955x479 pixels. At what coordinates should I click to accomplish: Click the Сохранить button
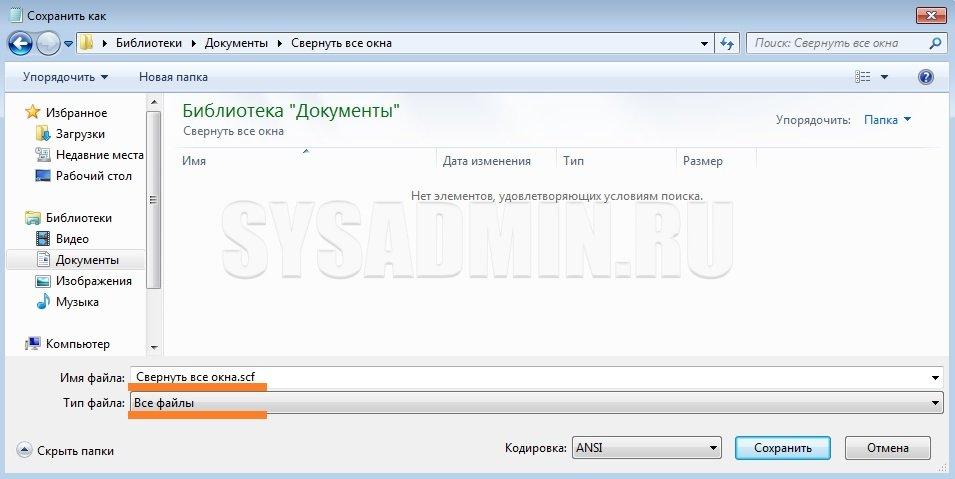click(x=783, y=448)
